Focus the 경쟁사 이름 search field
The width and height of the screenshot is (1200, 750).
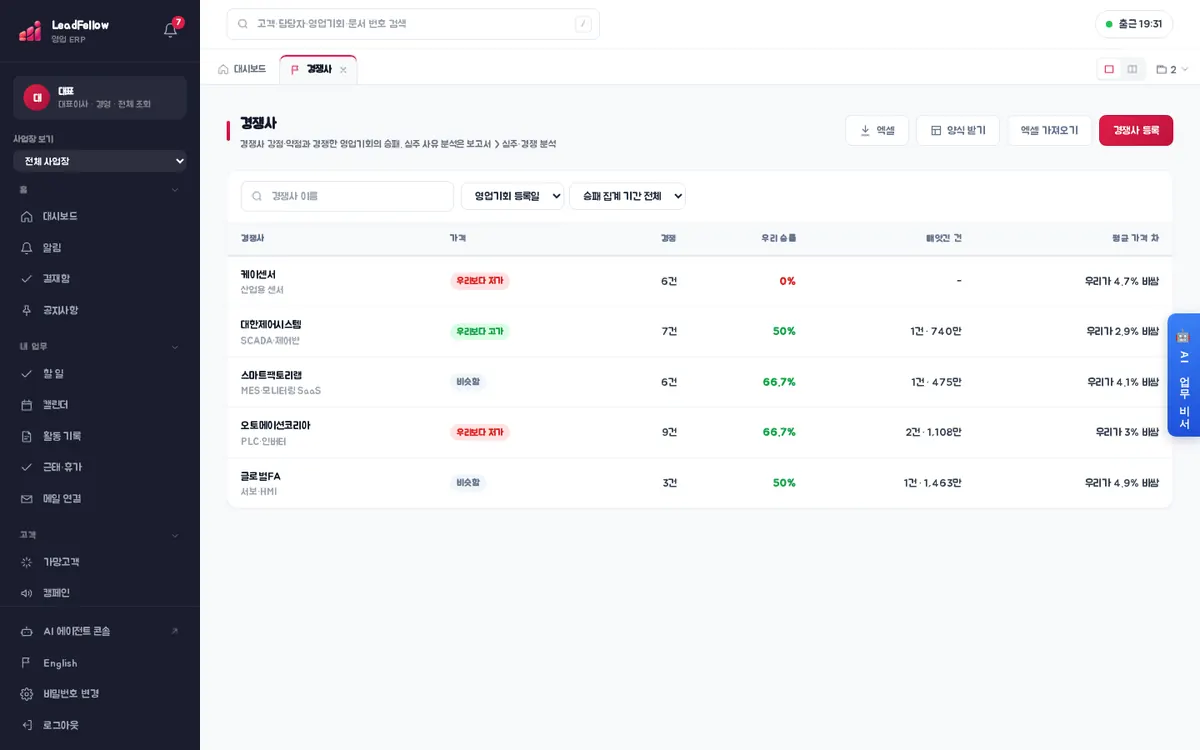click(347, 196)
